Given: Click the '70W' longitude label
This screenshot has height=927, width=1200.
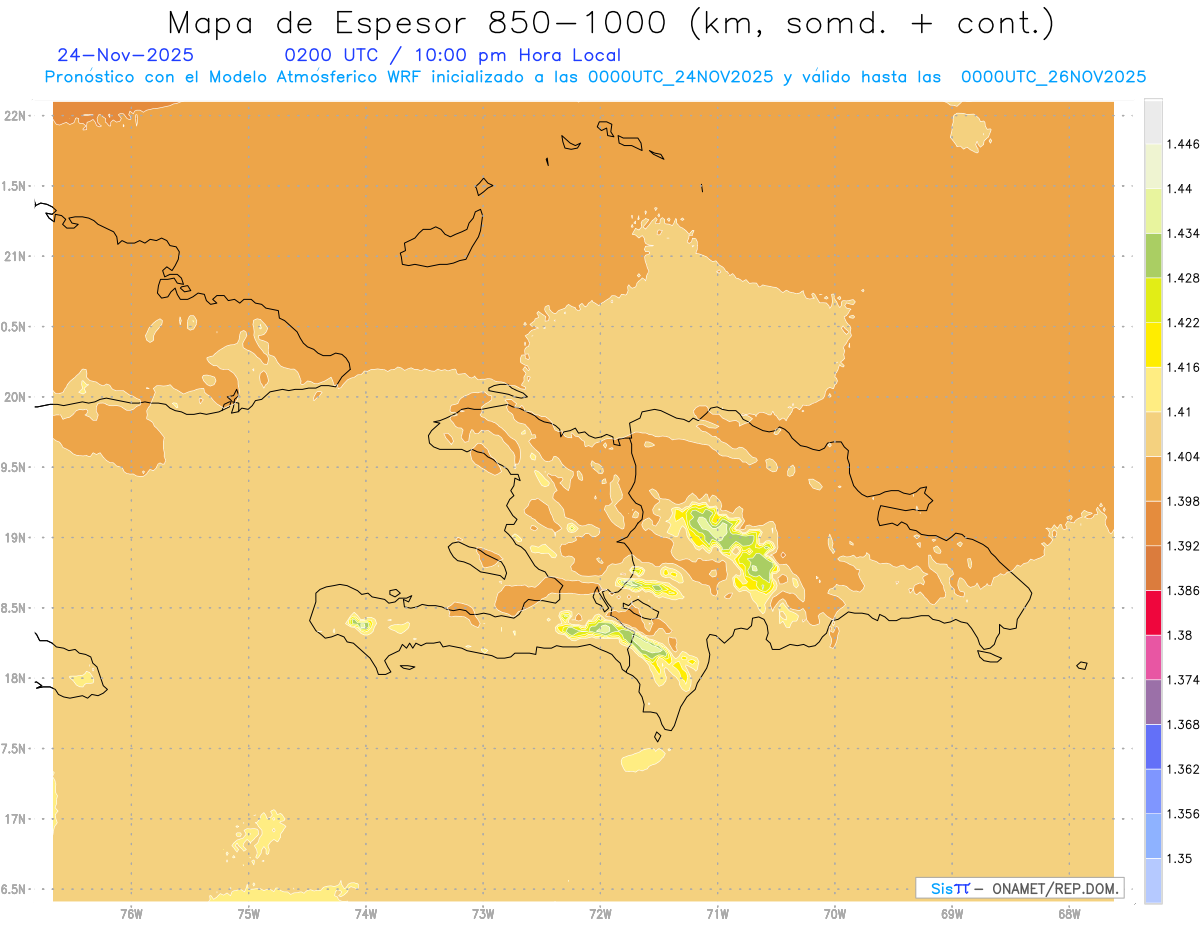Looking at the screenshot, I should pos(834,912).
